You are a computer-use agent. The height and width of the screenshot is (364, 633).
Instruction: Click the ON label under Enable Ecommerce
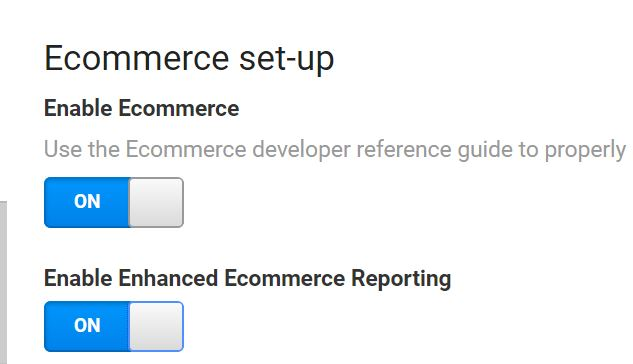(x=87, y=201)
